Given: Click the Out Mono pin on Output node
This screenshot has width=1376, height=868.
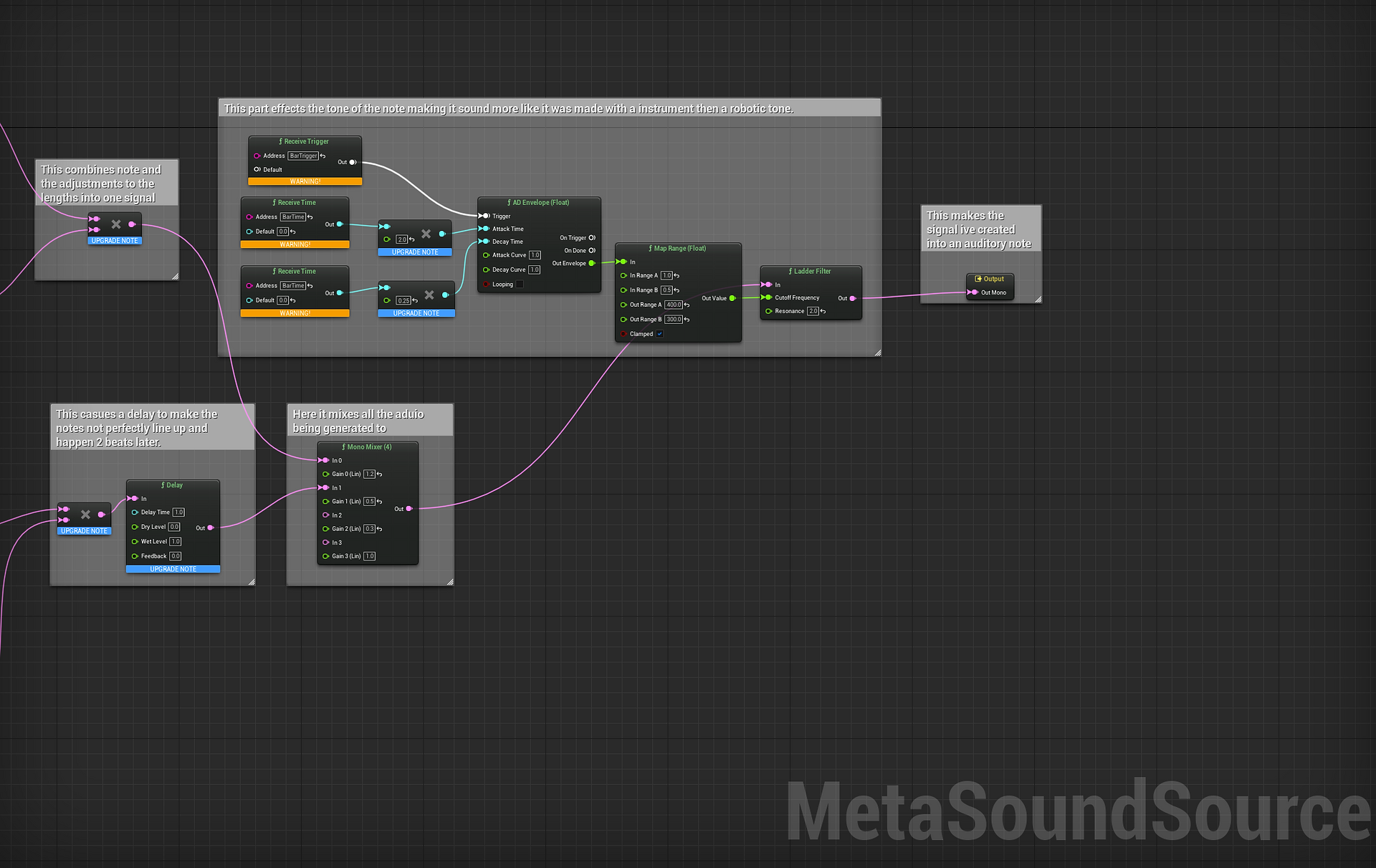Looking at the screenshot, I should click(973, 292).
